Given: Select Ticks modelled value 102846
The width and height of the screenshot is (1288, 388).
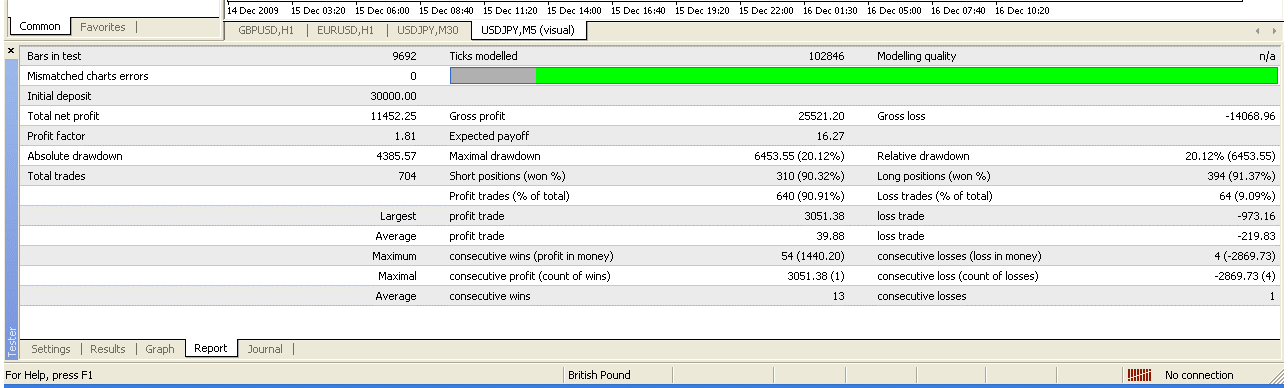Looking at the screenshot, I should tap(826, 56).
